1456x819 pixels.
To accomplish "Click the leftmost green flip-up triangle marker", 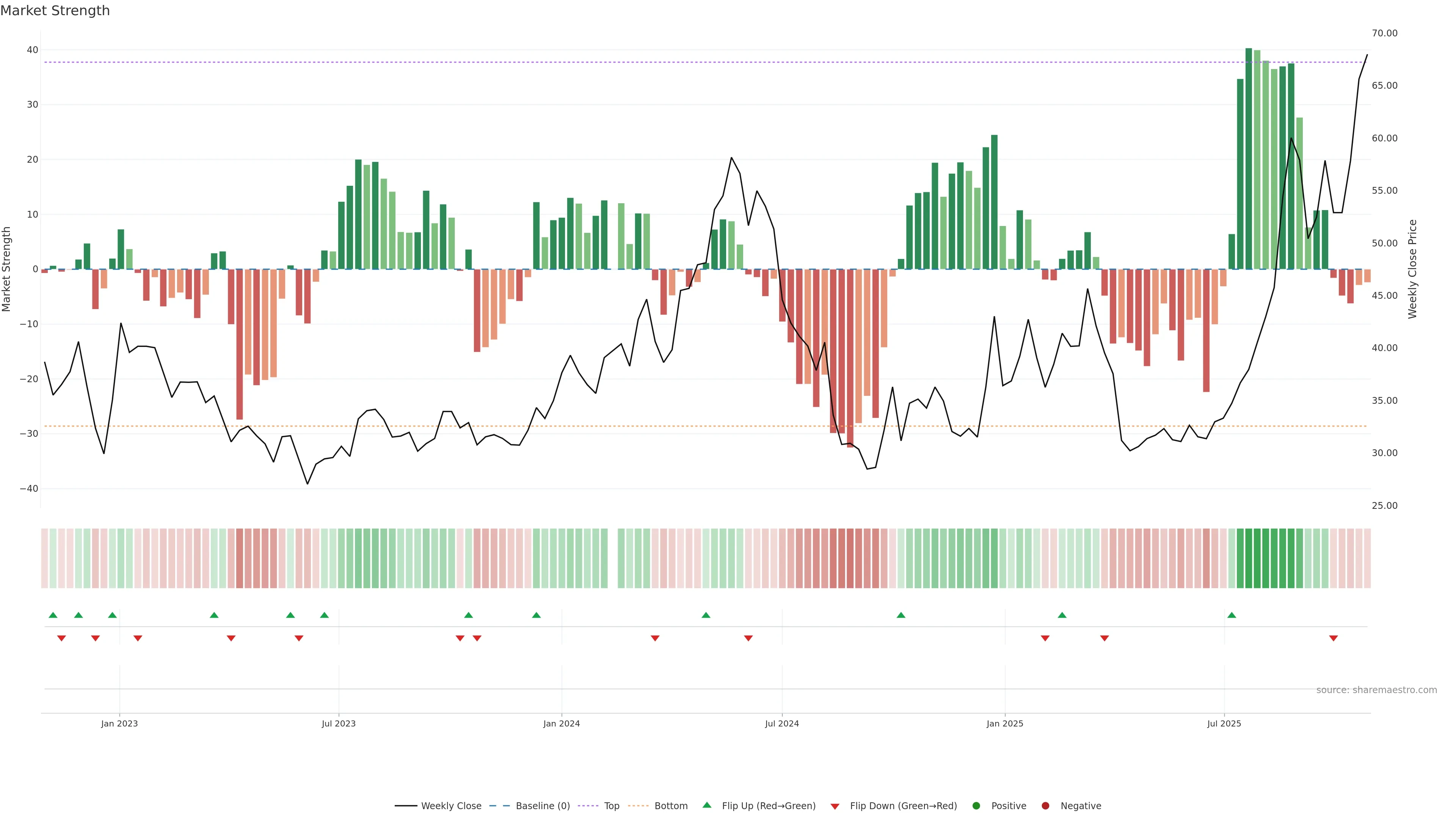I will coord(53,615).
